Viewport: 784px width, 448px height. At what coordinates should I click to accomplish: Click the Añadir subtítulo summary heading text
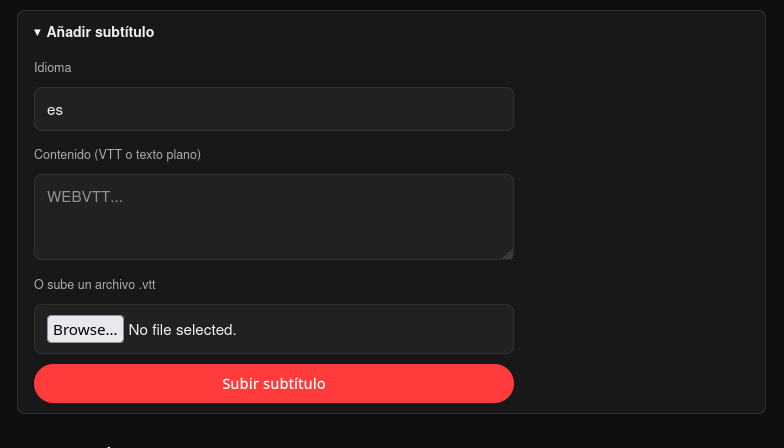(x=100, y=32)
